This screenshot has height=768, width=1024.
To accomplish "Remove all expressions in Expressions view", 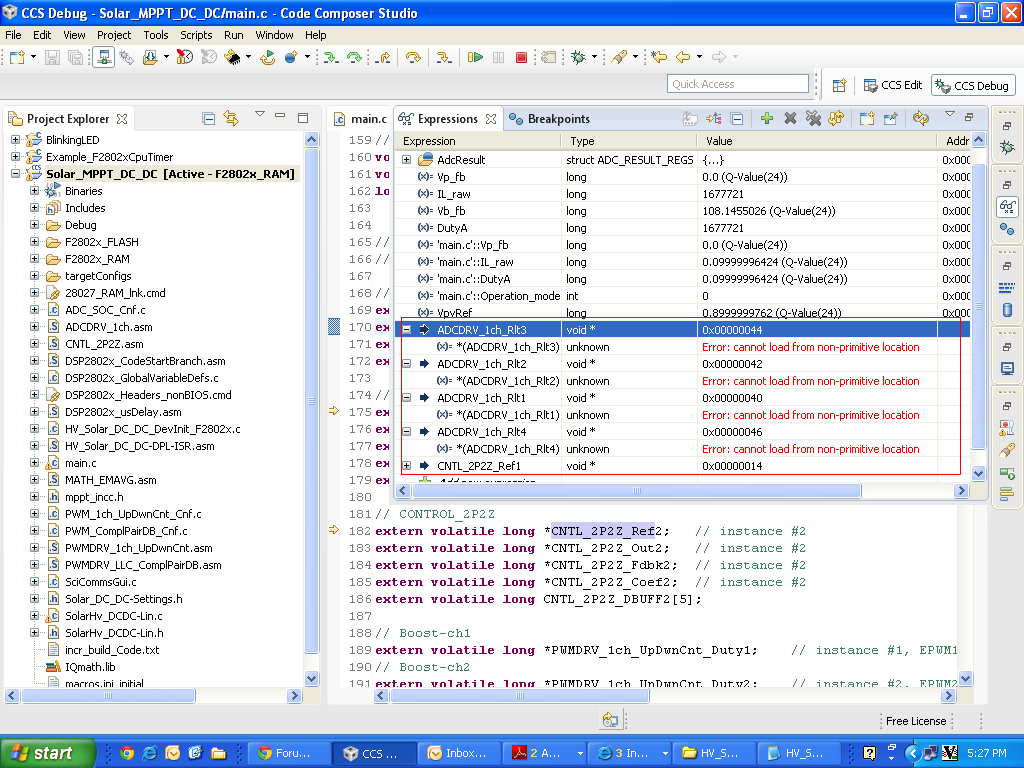I will coord(813,118).
